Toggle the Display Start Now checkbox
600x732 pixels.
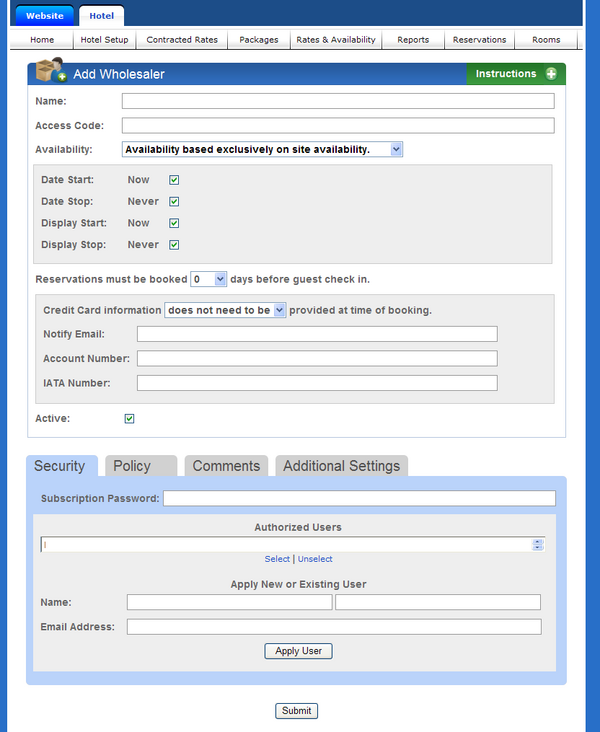[x=174, y=223]
